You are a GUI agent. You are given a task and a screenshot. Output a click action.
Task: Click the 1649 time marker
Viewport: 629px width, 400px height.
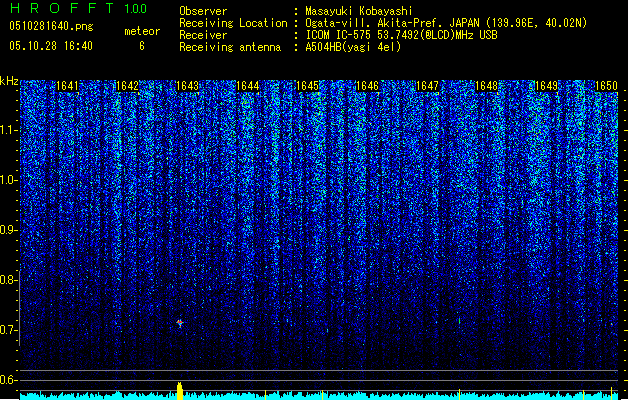546,86
